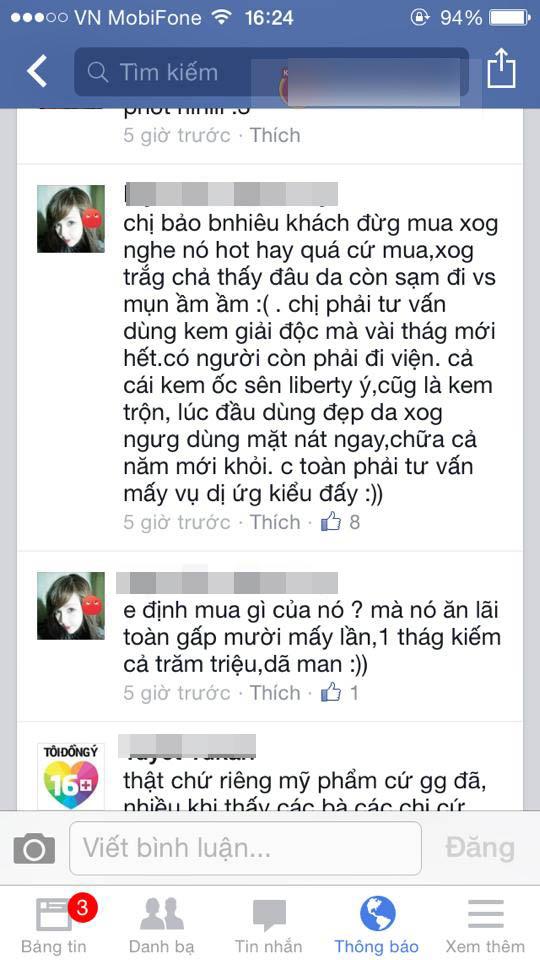This screenshot has width=540, height=960.
Task: Switch to Tin nhắn messages tab
Action: 269,922
